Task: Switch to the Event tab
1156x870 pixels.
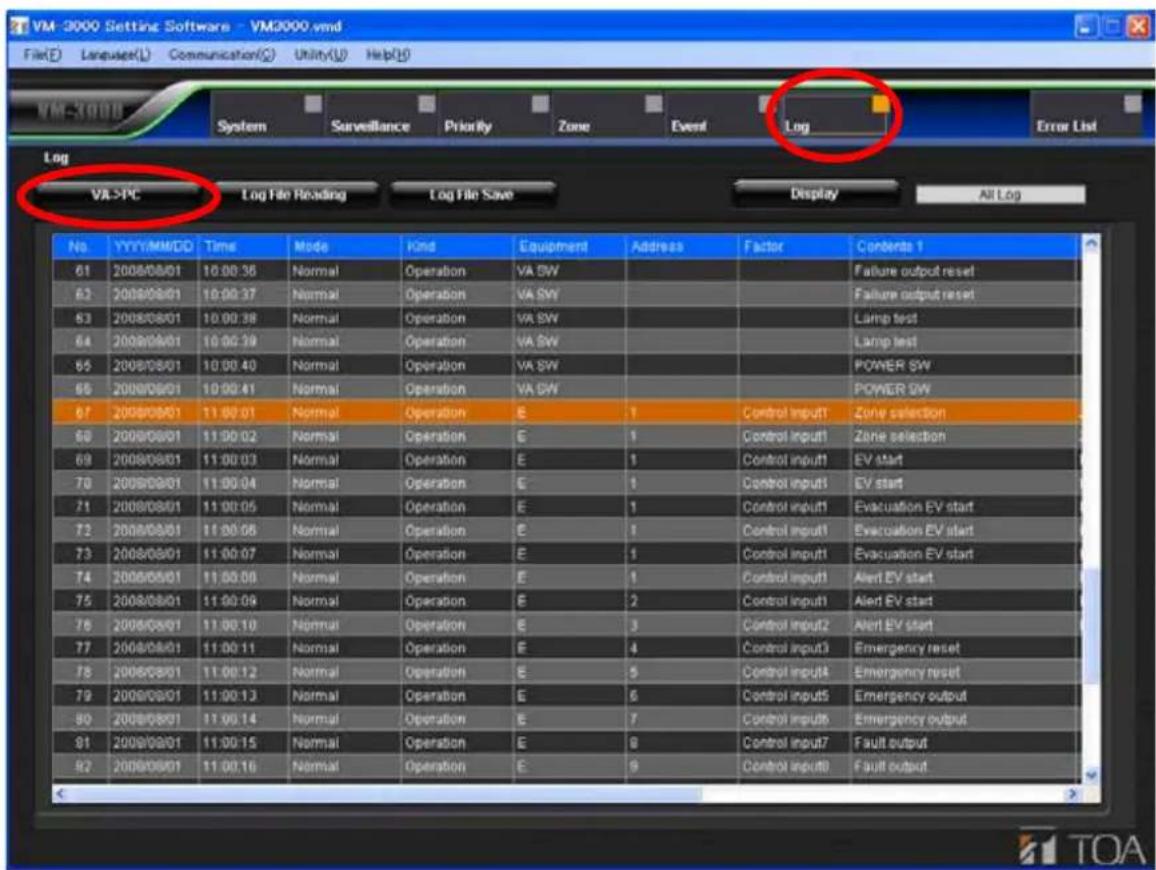Action: tap(720, 114)
